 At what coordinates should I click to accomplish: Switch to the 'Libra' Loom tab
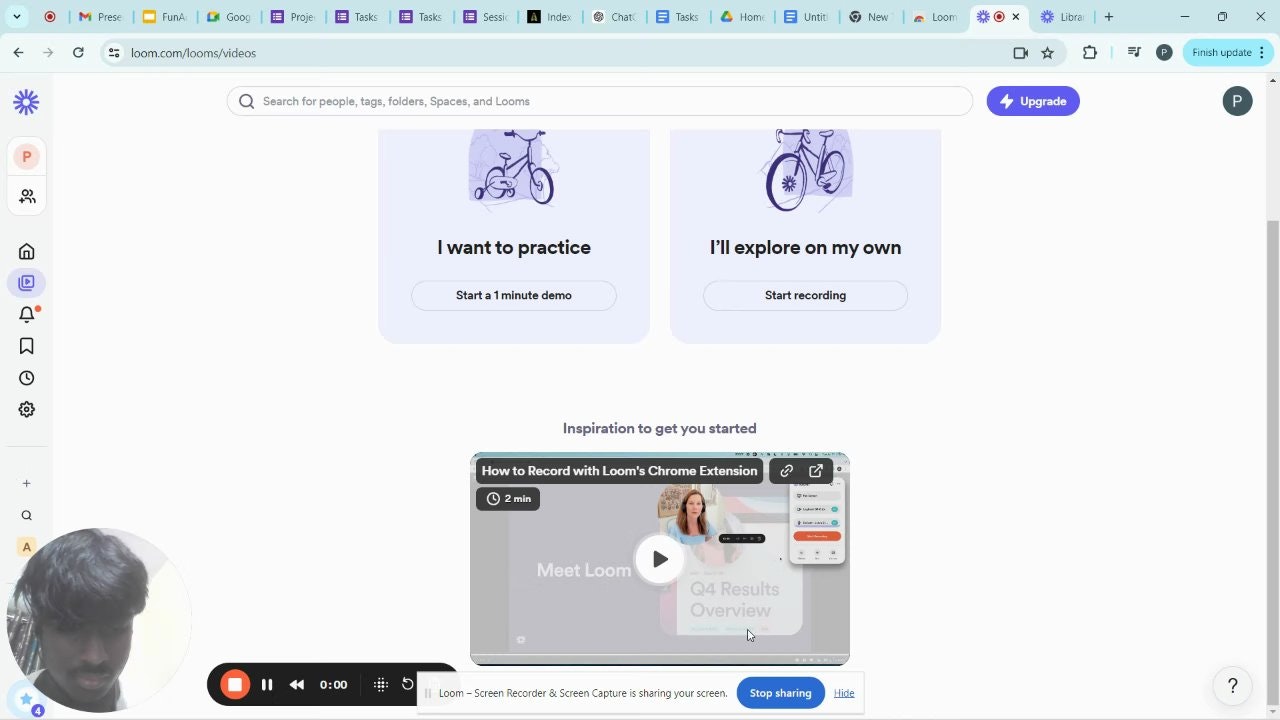1062,17
